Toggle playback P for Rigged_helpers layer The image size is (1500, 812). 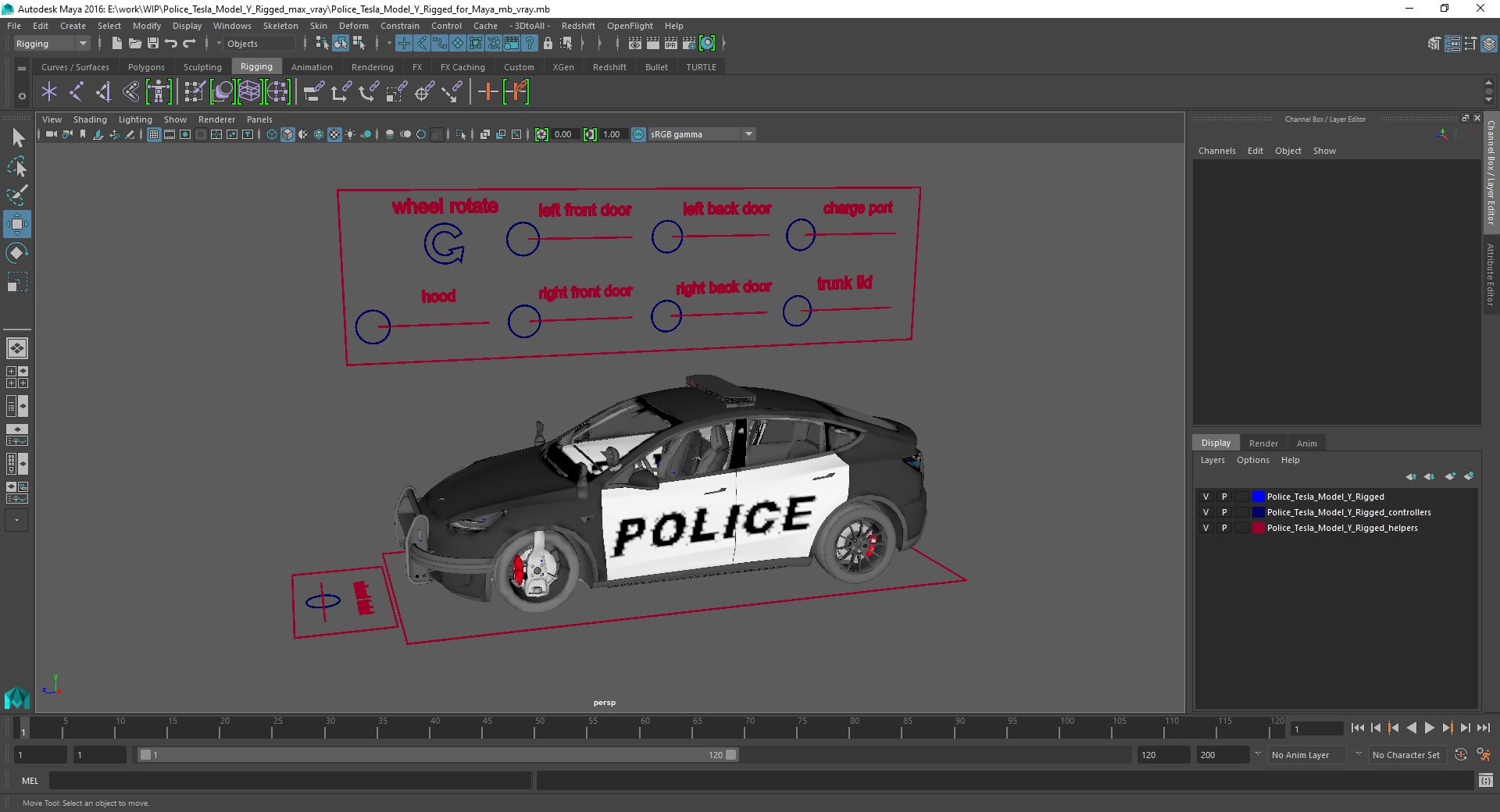click(1224, 528)
